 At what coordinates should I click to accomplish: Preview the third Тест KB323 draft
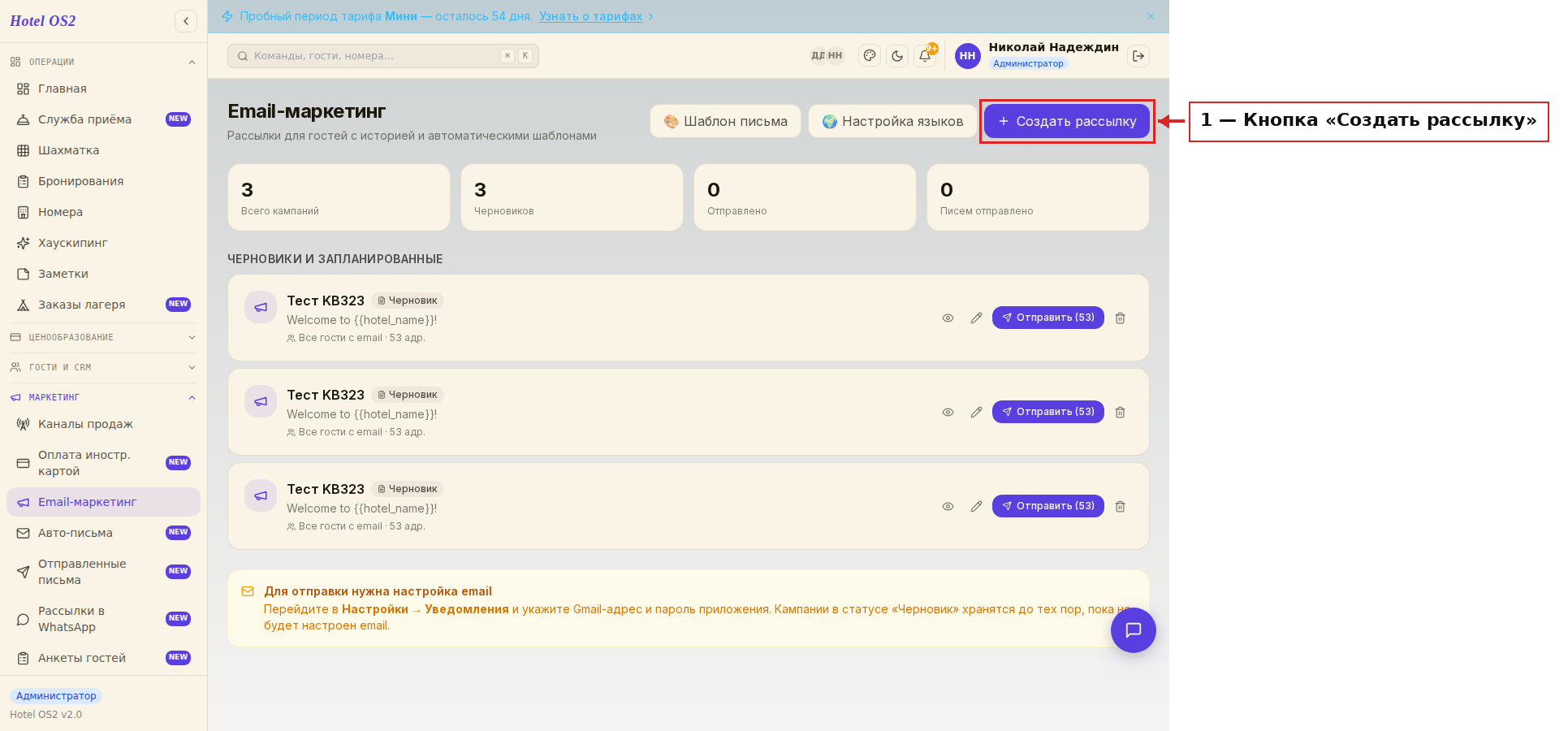(948, 507)
